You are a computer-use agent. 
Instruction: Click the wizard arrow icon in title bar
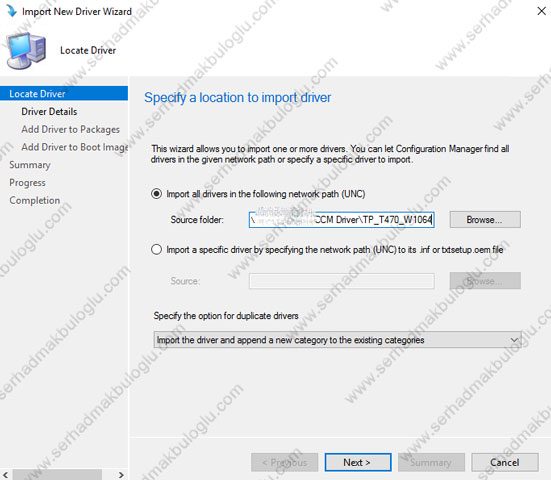(12, 11)
